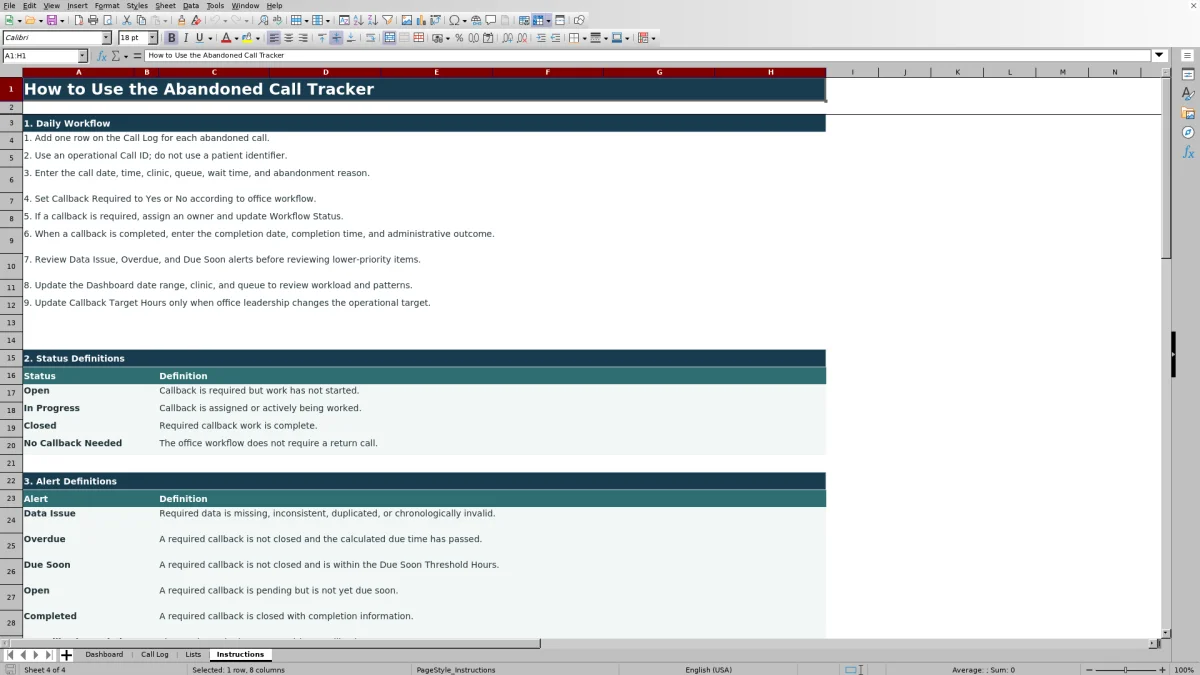Toggle Align Left
1200x675 pixels.
(274, 38)
